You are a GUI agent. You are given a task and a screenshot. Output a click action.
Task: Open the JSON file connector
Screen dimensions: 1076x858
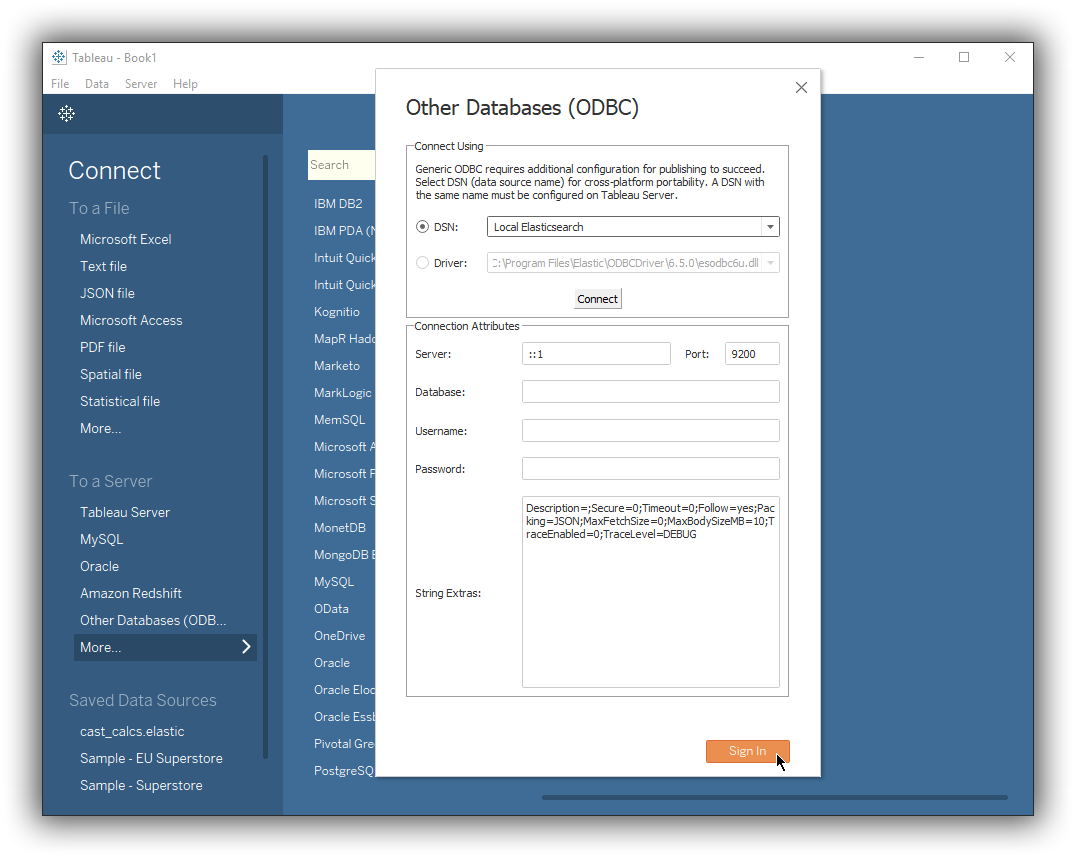[107, 293]
